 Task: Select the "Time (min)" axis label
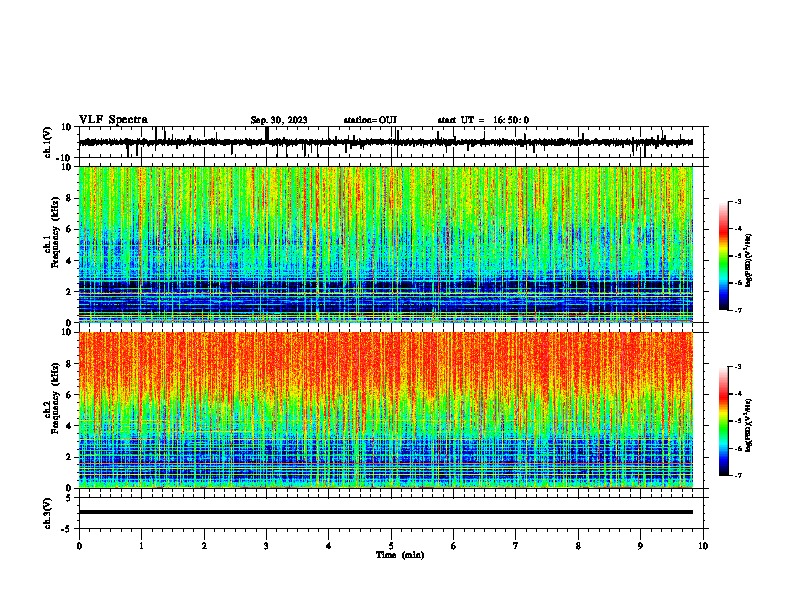400,555
